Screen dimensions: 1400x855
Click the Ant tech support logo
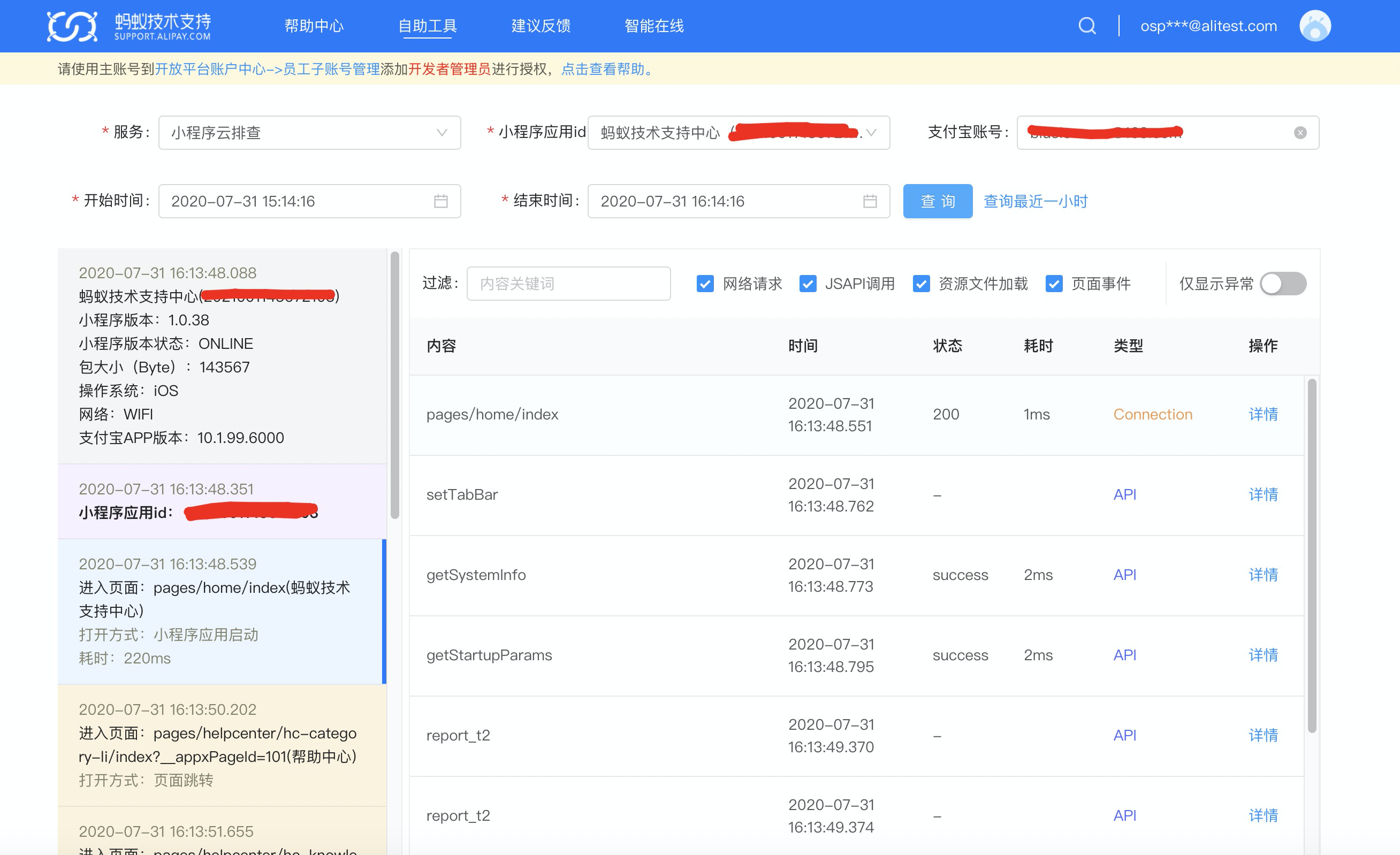128,26
